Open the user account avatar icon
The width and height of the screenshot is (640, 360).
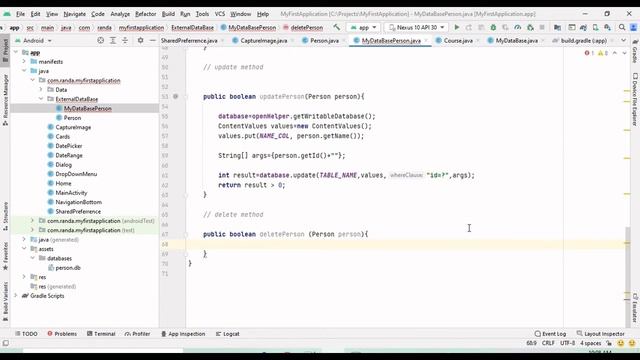coord(633,27)
